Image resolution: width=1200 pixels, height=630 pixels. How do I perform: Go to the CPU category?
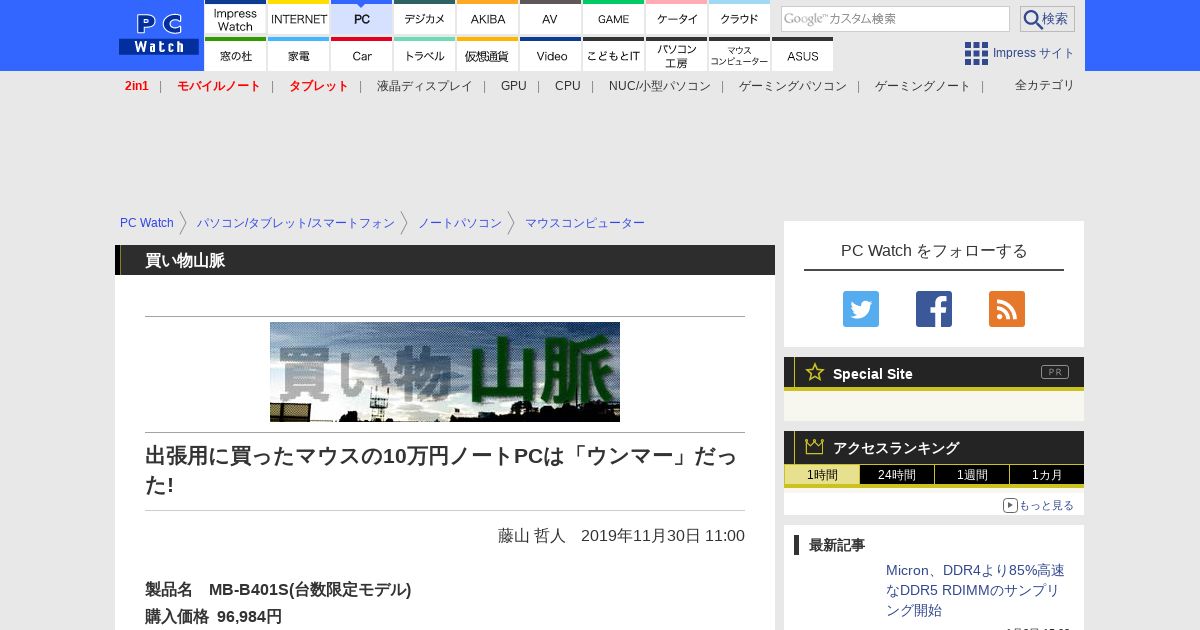click(x=568, y=86)
